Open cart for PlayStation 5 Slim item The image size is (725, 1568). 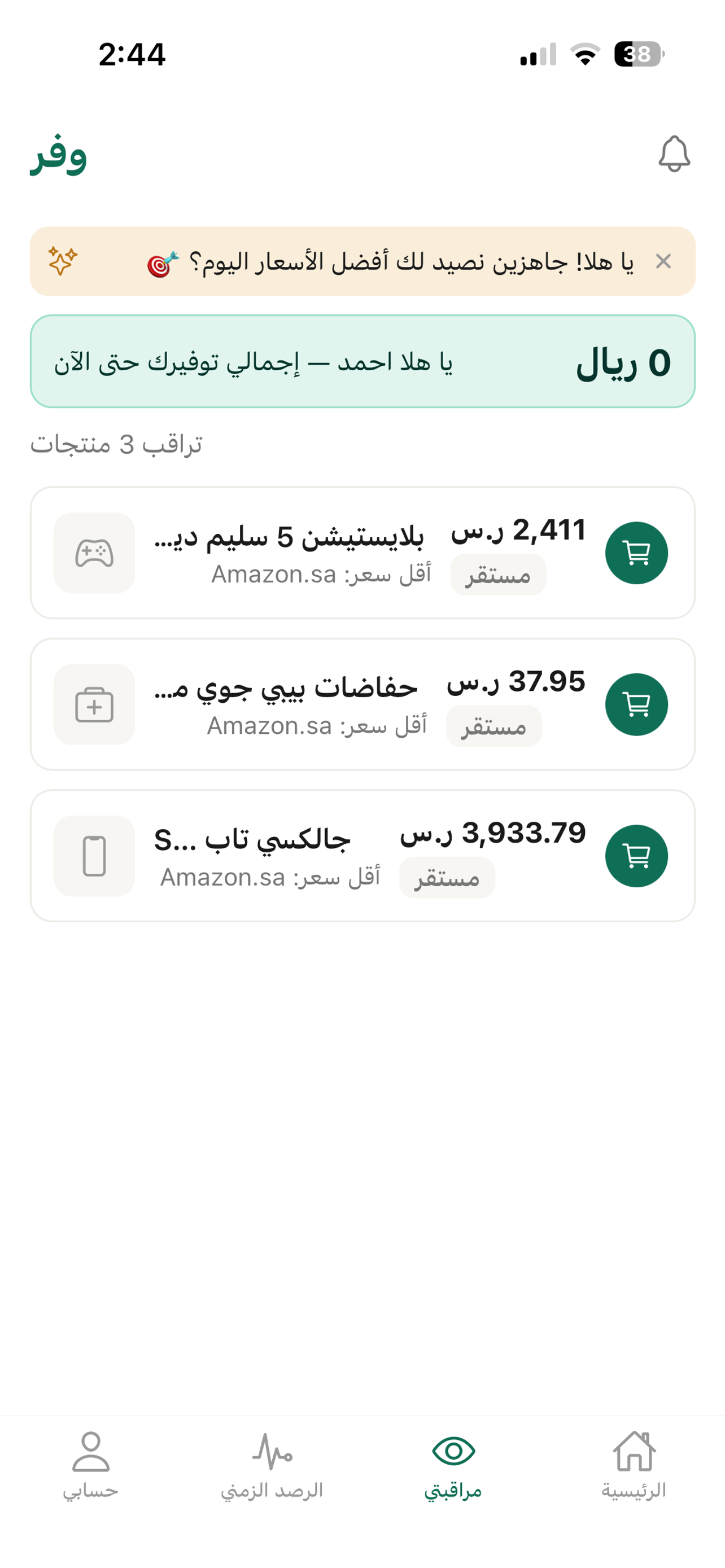coord(636,553)
